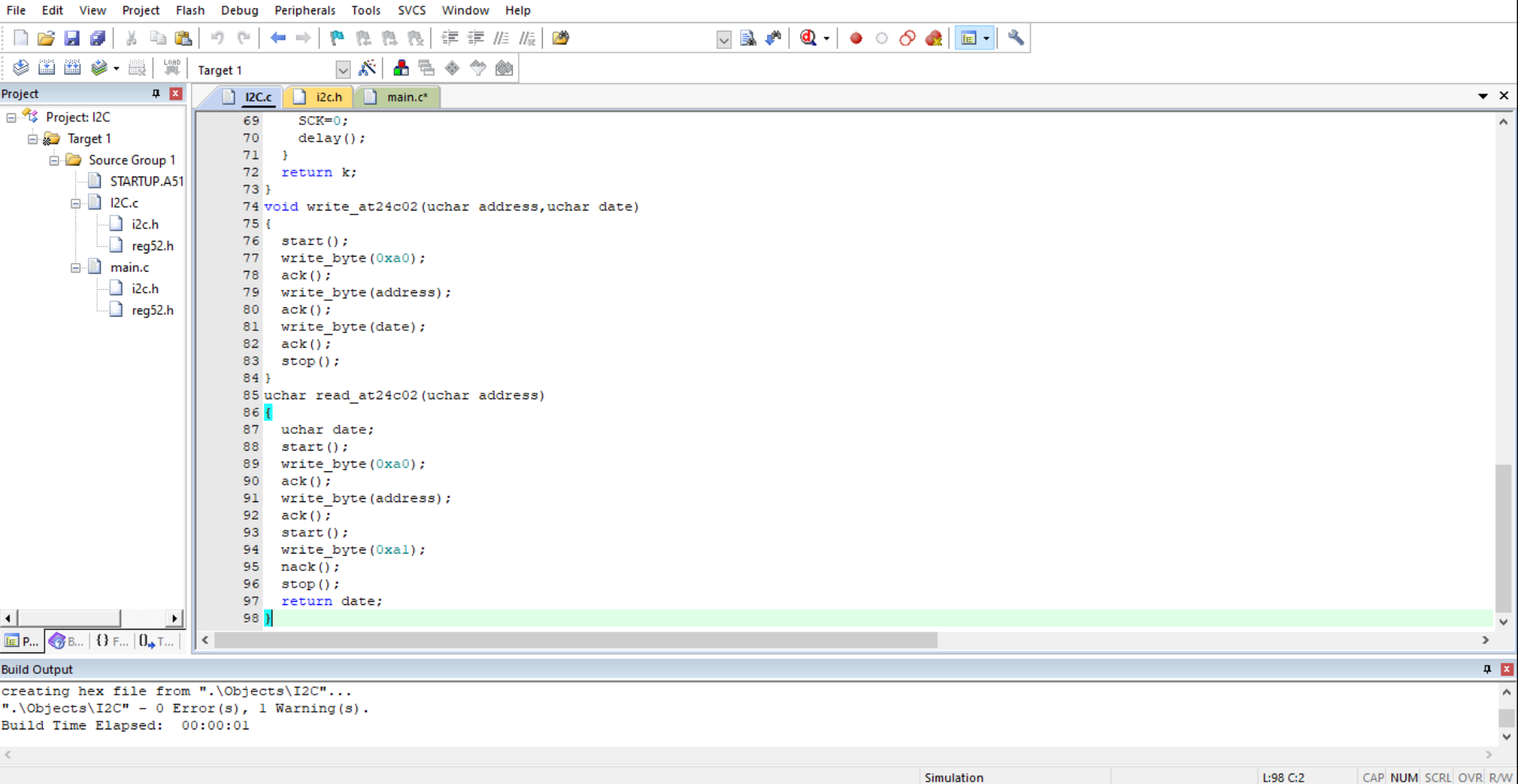This screenshot has width=1518, height=784.
Task: Build the target files
Action: point(47,68)
